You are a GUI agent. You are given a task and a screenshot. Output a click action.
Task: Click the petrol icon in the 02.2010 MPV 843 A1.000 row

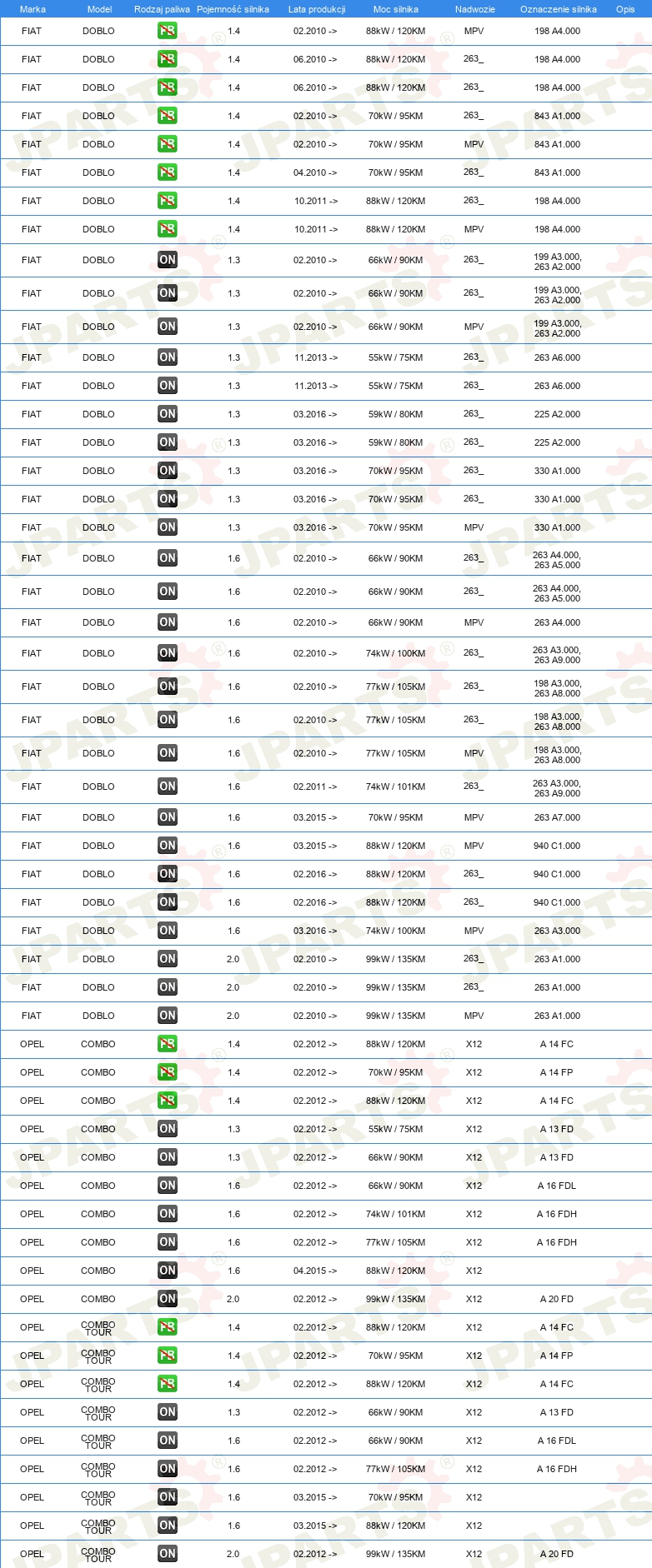click(168, 144)
